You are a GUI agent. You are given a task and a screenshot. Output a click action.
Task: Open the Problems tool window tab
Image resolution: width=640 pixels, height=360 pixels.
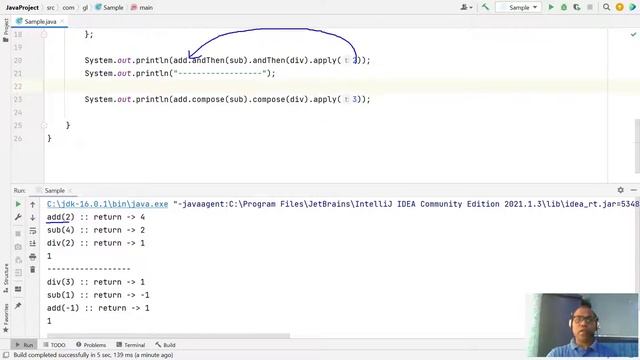[x=91, y=345]
